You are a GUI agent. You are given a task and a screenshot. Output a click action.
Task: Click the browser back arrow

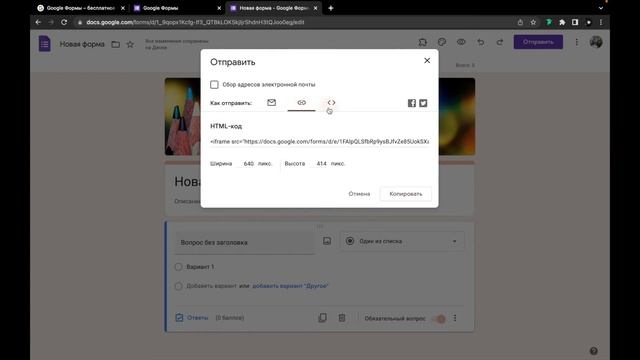tap(38, 22)
